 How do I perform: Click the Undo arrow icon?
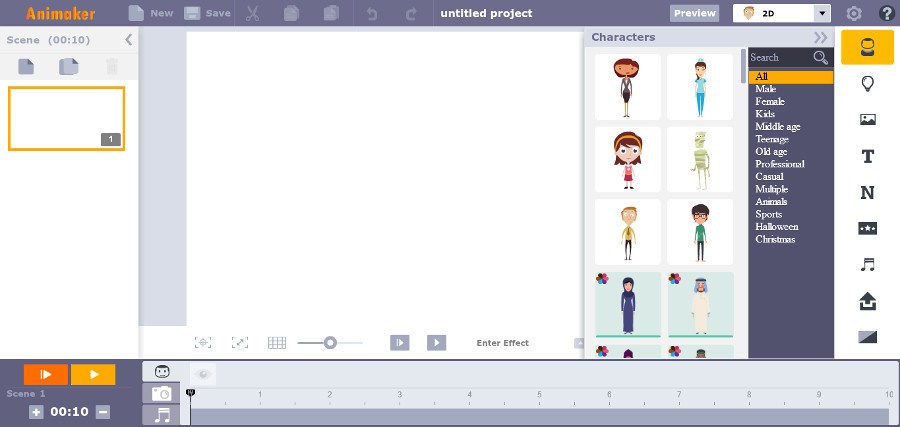click(371, 14)
